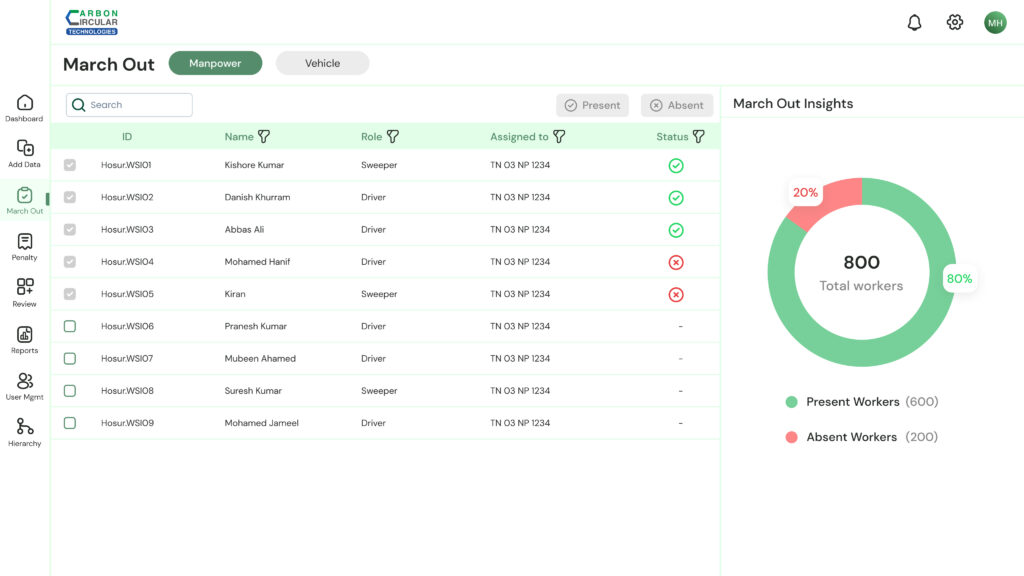Open the Reports sidebar icon
1024x576 pixels.
click(25, 335)
